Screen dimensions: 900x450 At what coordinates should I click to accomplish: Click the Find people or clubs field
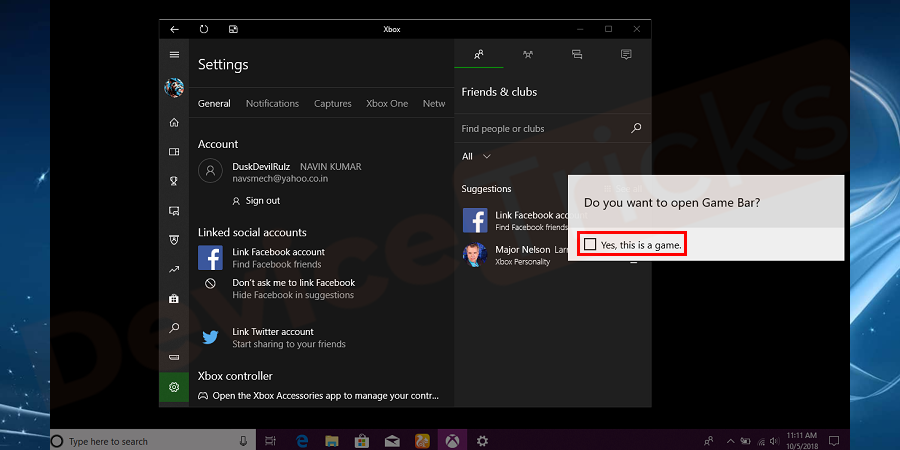[552, 129]
